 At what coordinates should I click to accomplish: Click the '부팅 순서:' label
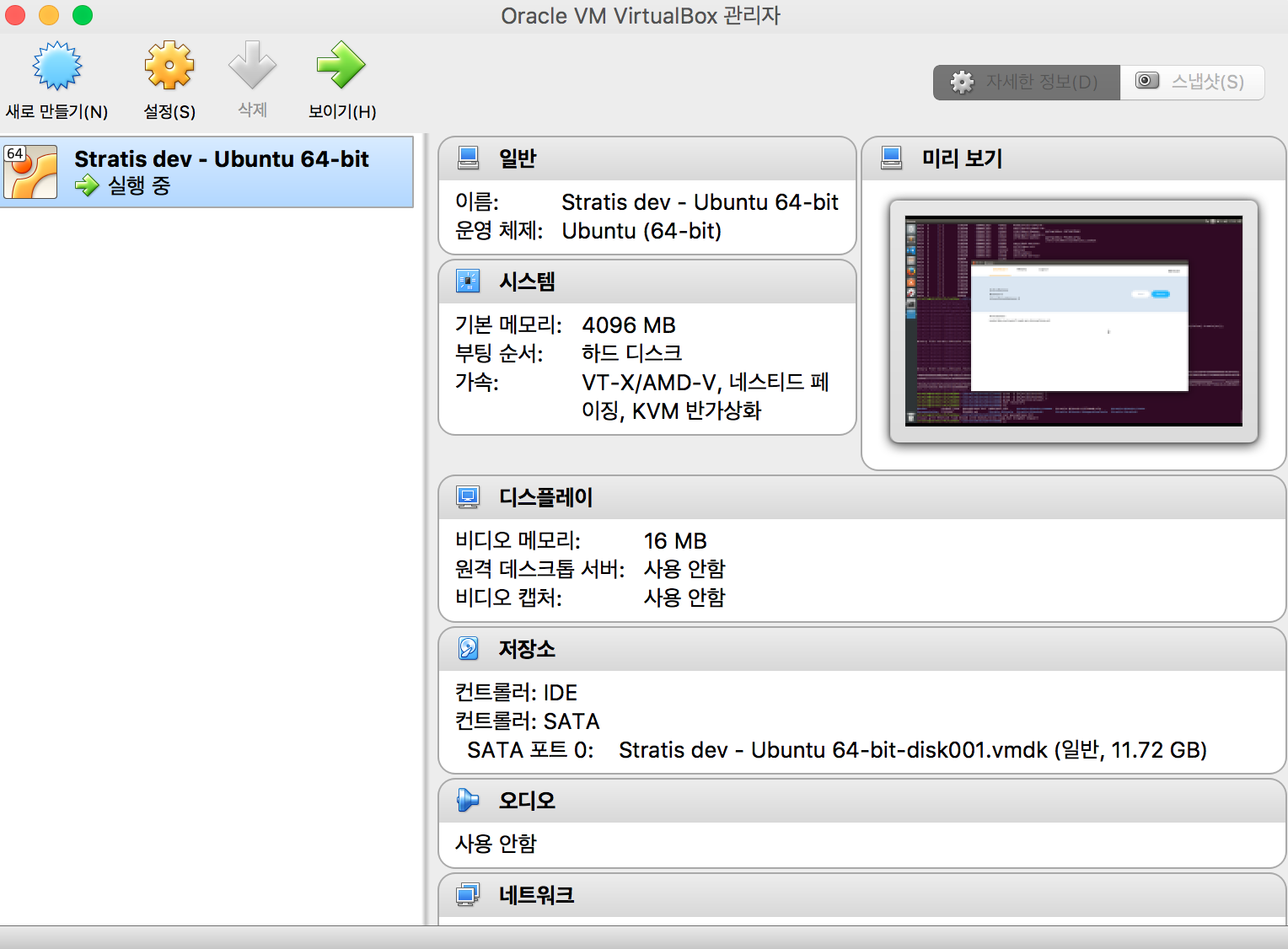[499, 353]
